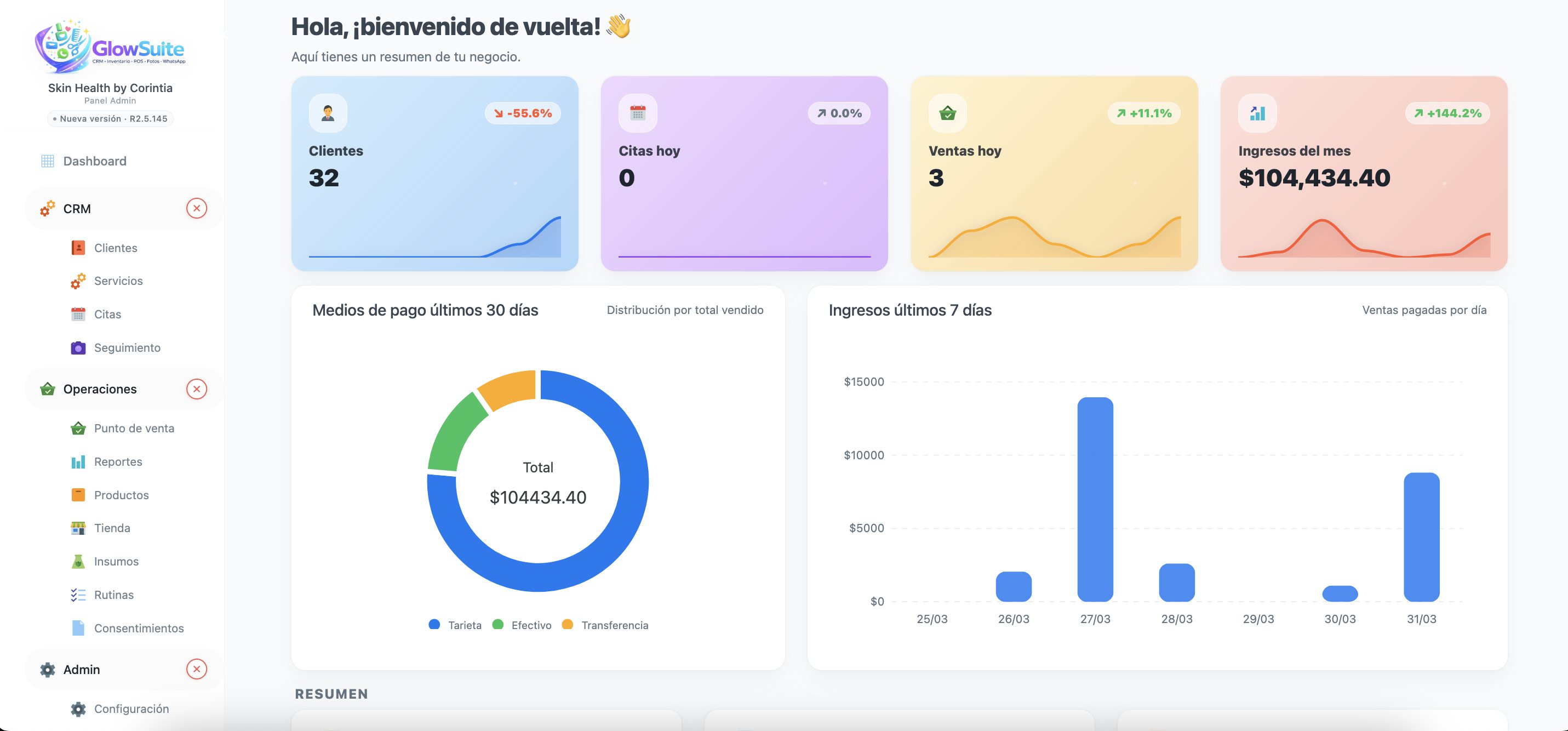Click the Consentimientos document icon

point(78,628)
